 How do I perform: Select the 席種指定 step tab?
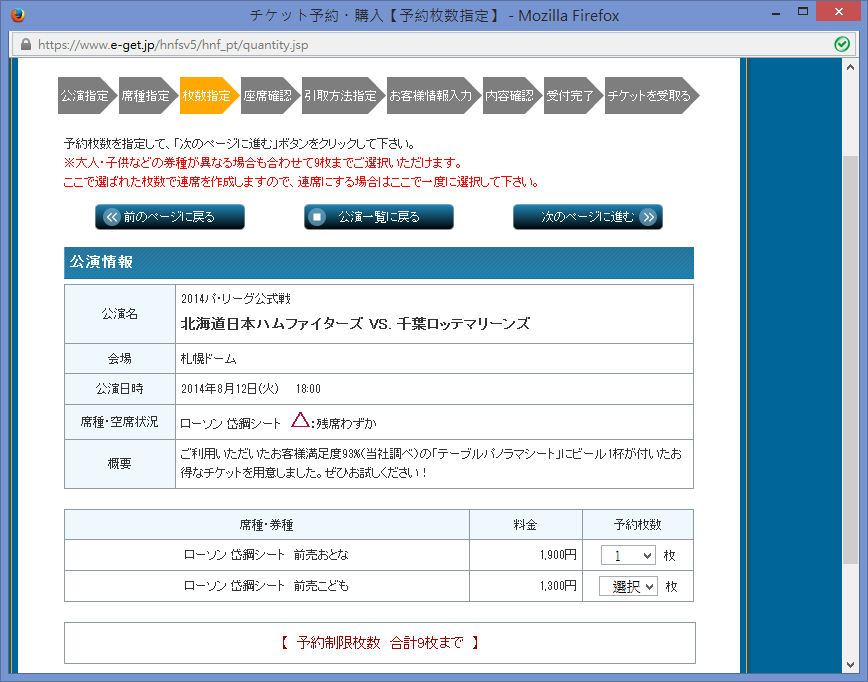coord(148,96)
